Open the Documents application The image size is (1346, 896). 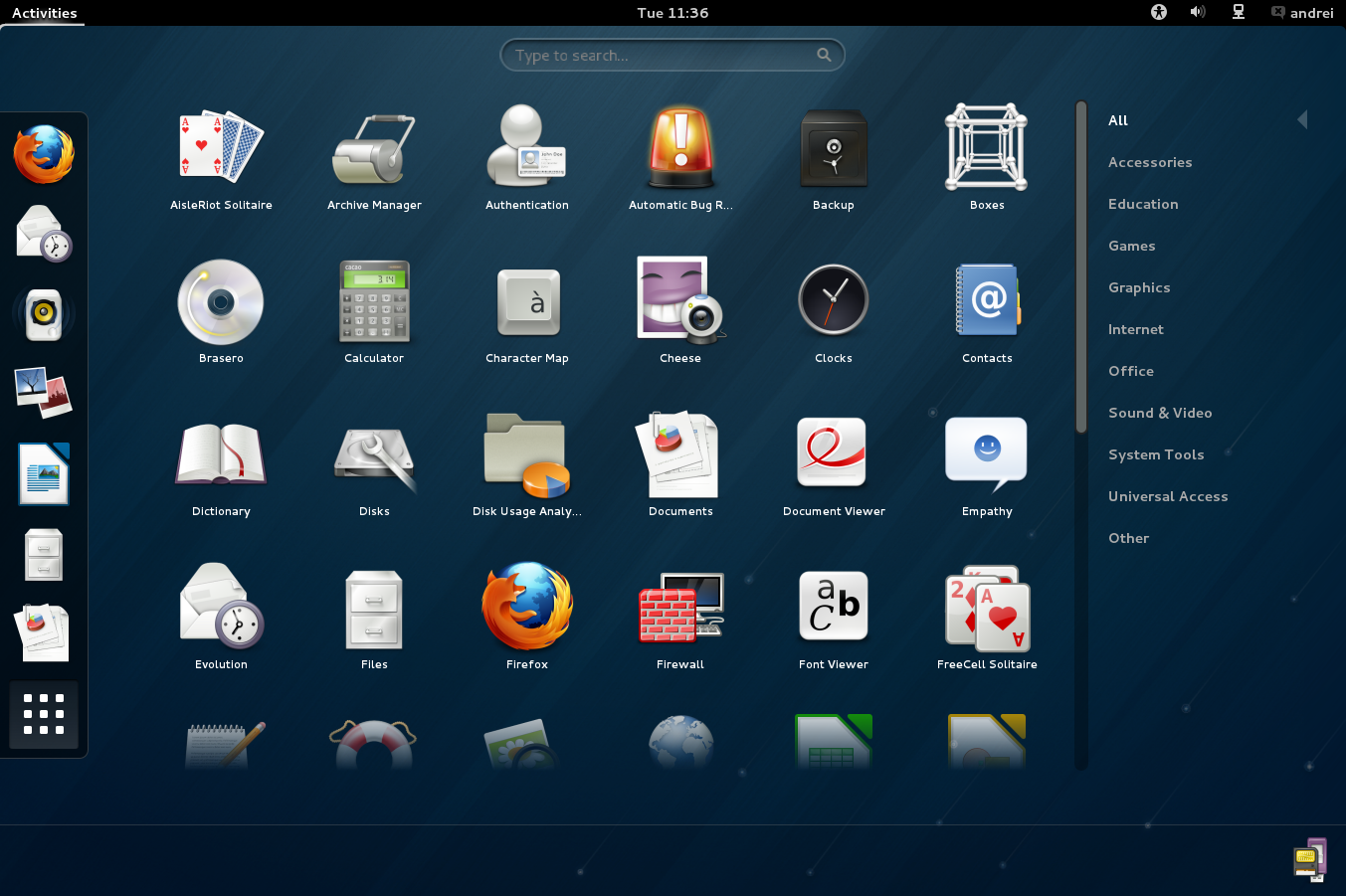coord(680,463)
